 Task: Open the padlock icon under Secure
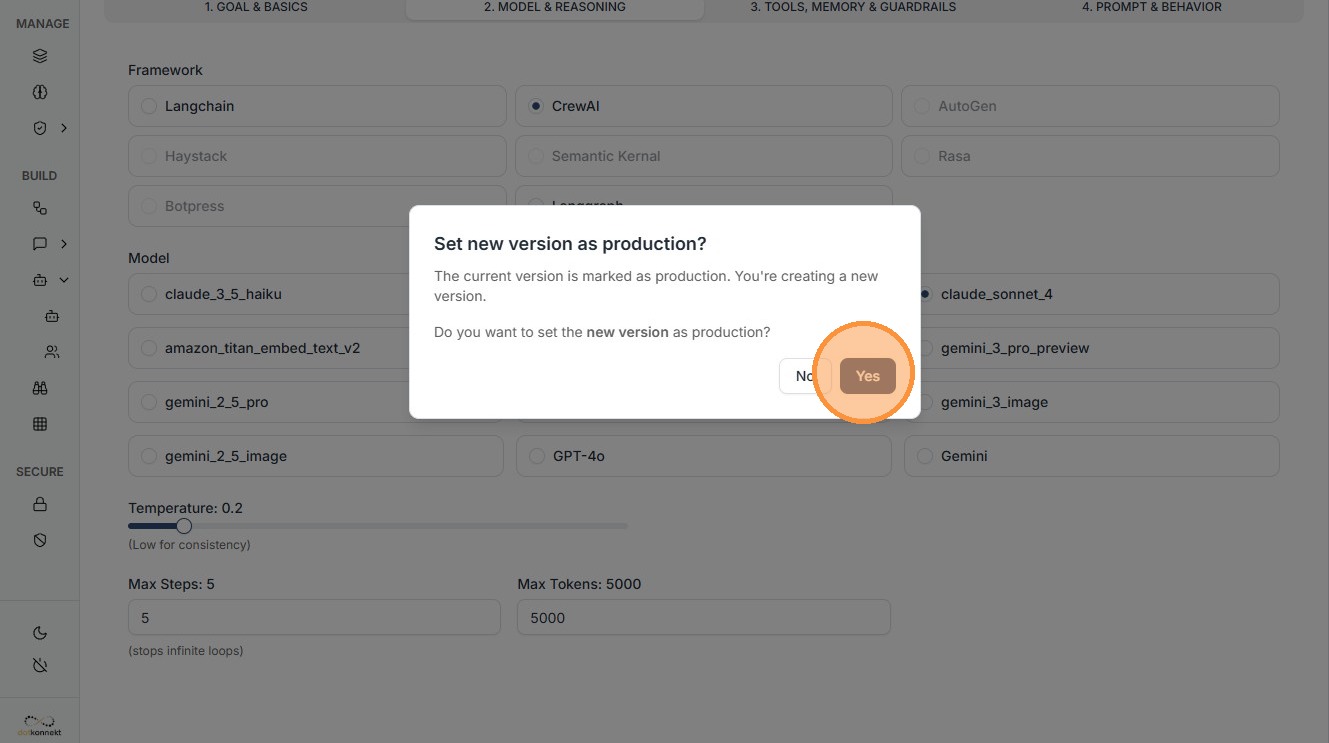tap(40, 504)
